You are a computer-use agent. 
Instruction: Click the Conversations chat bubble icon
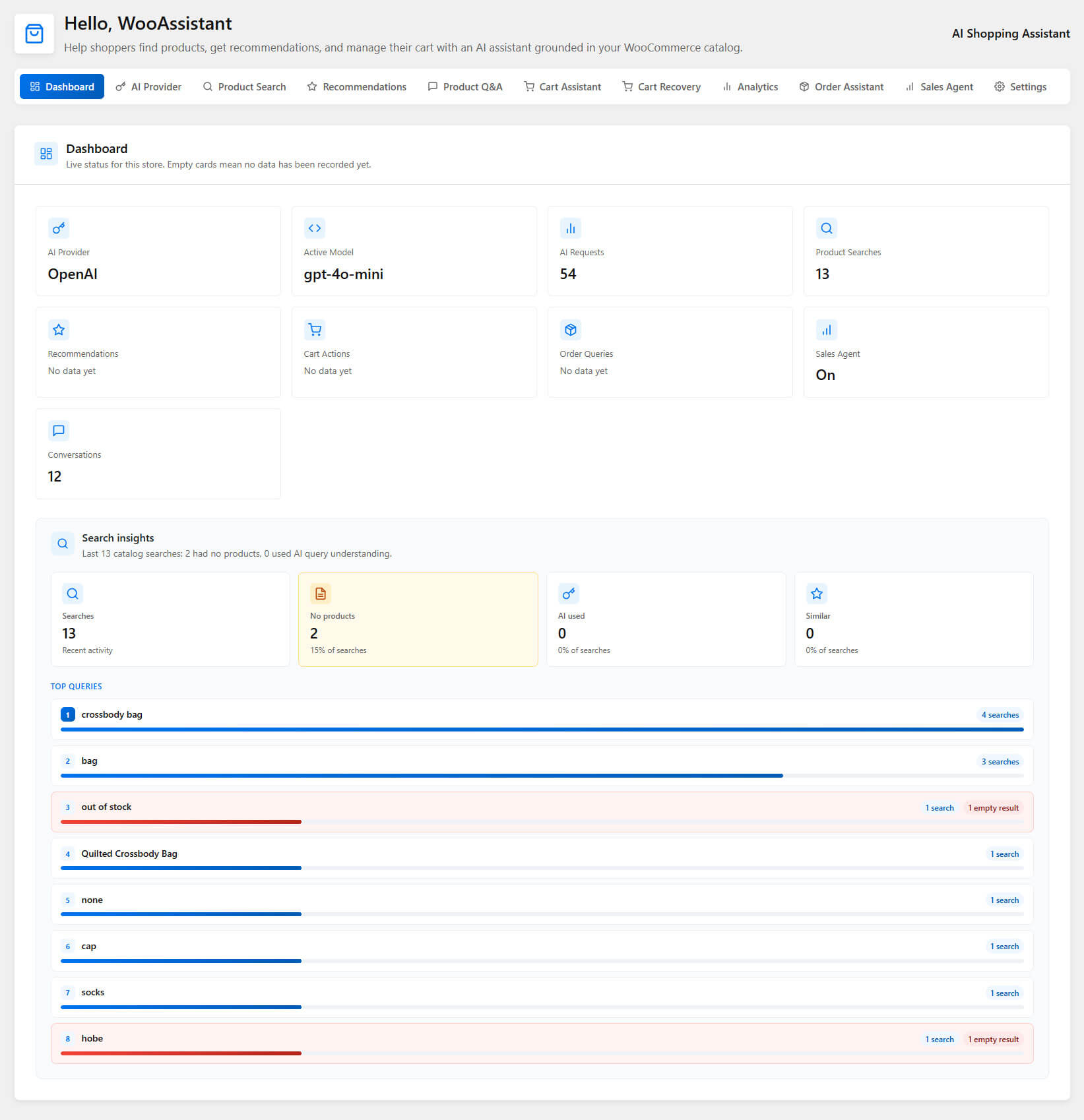coord(59,431)
